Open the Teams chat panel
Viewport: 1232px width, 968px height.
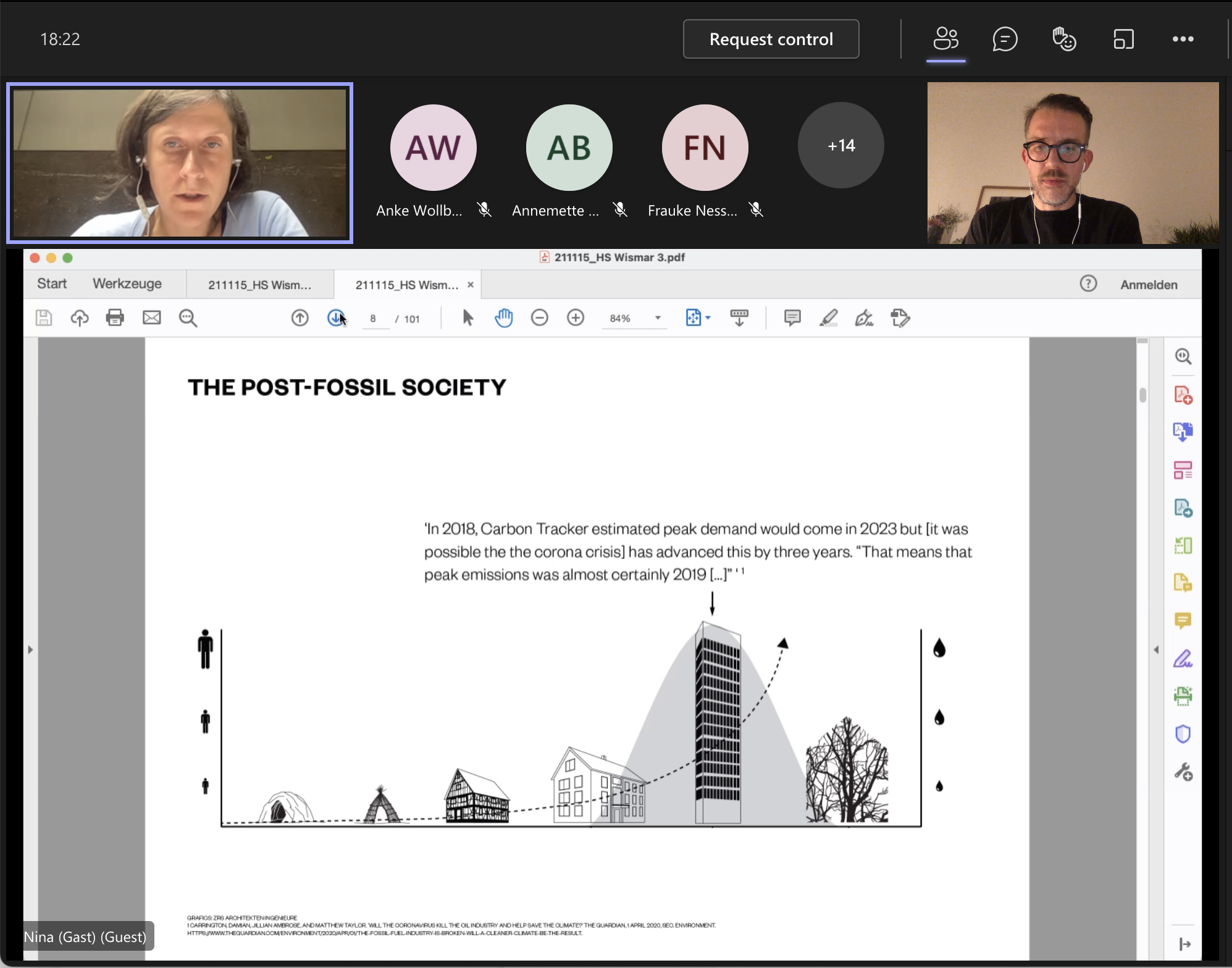pos(1005,40)
